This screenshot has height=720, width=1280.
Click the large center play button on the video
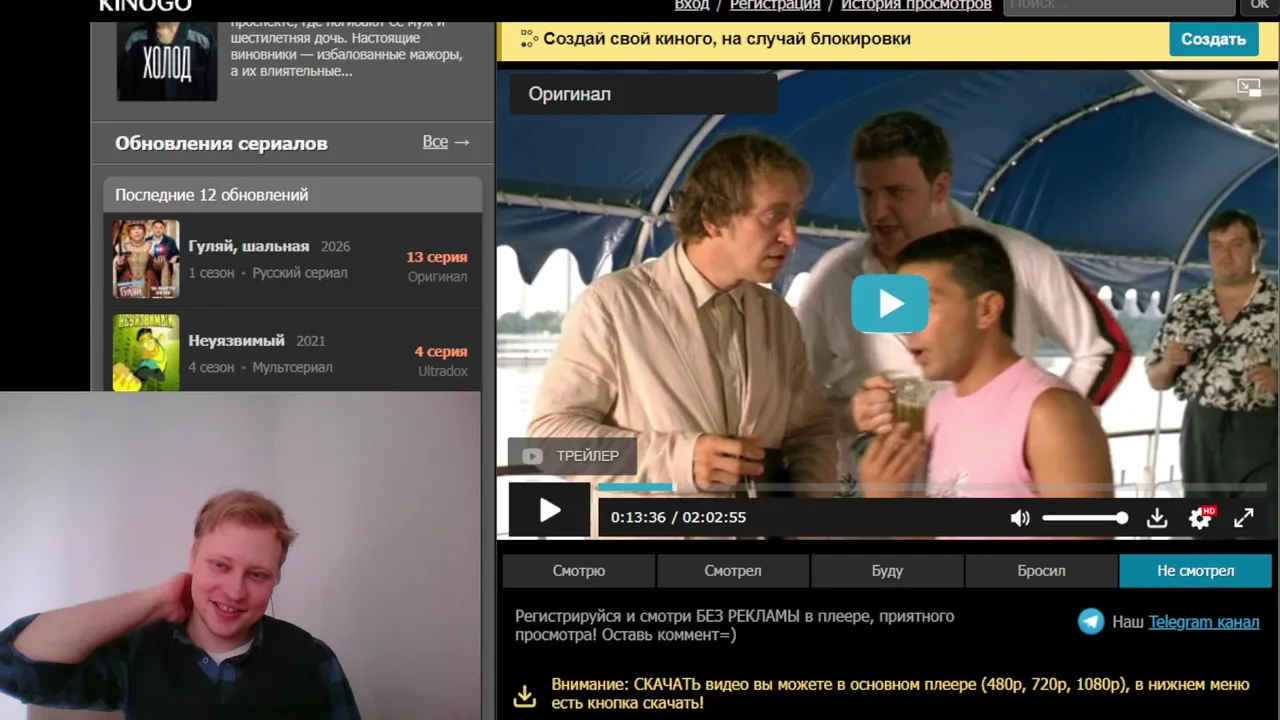(x=890, y=303)
